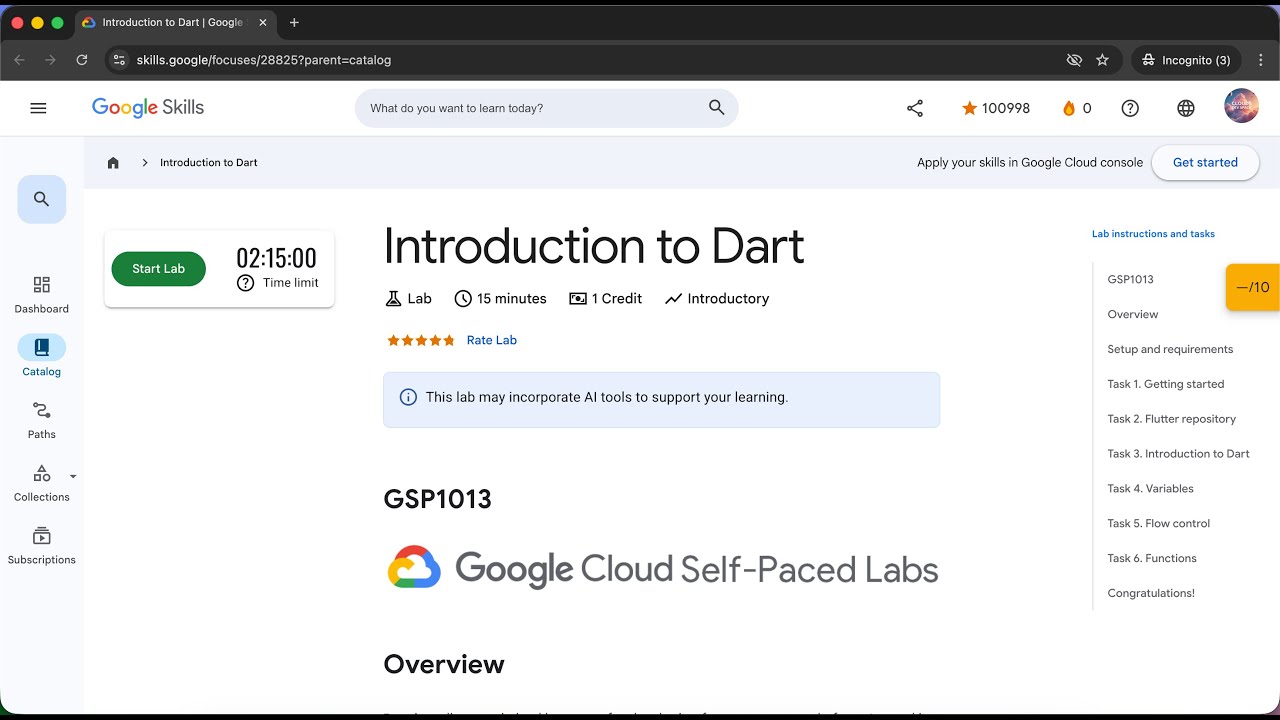Click the Lab instructions and tasks heading

coord(1153,234)
